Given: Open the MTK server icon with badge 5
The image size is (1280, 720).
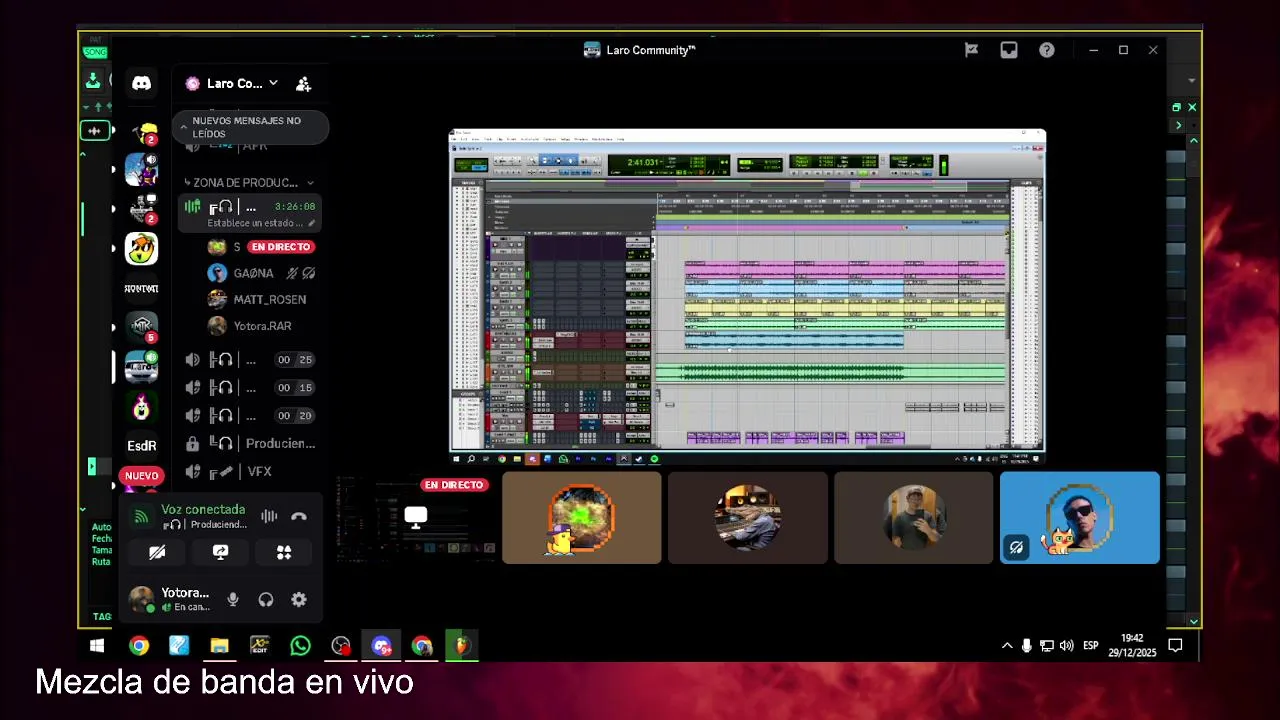Looking at the screenshot, I should click(x=141, y=327).
